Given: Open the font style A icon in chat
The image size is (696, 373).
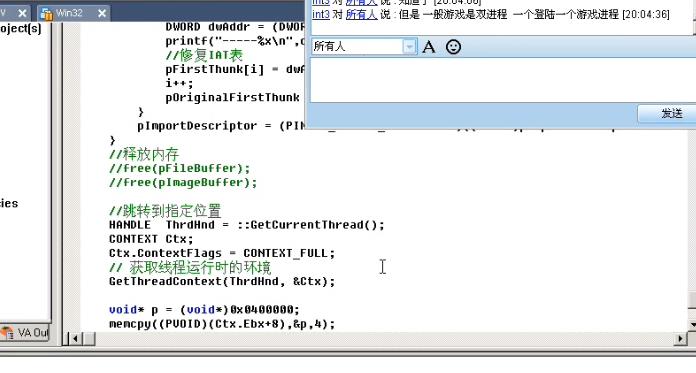Looking at the screenshot, I should [x=428, y=47].
